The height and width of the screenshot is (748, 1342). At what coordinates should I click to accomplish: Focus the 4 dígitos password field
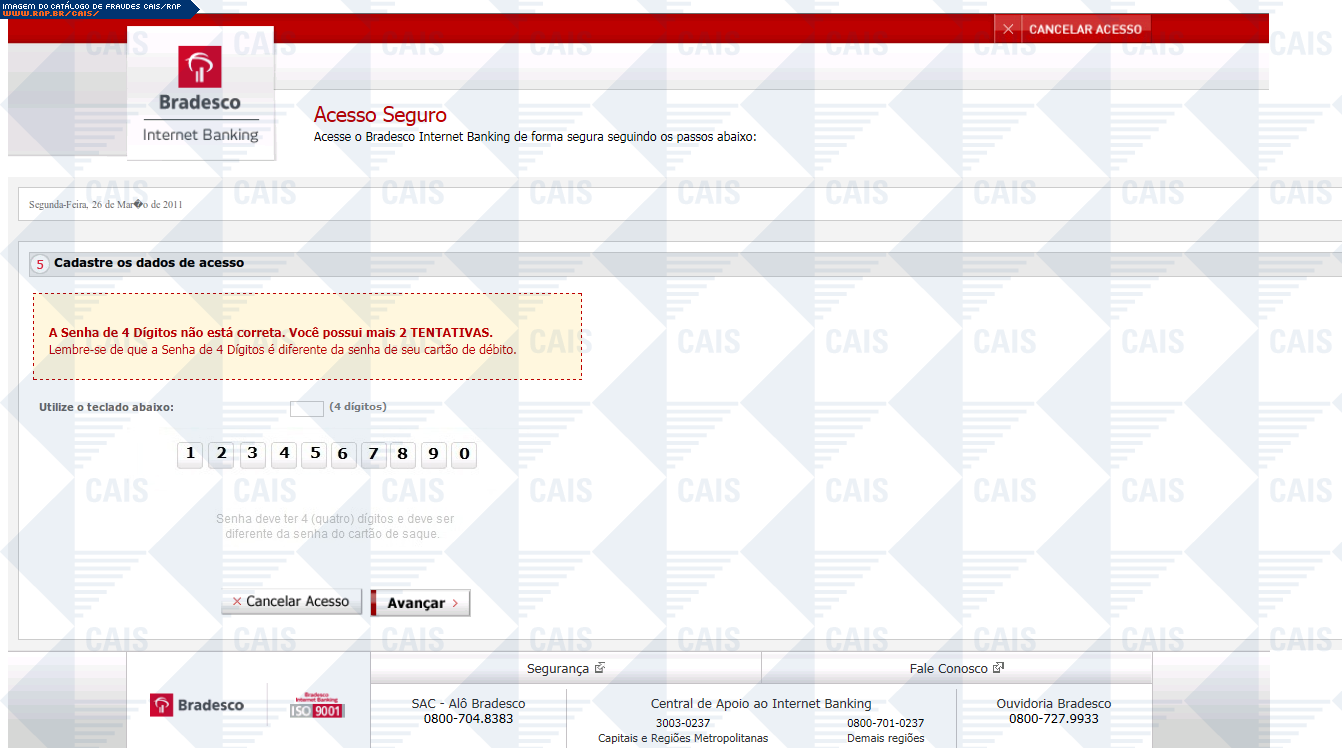pyautogui.click(x=306, y=408)
